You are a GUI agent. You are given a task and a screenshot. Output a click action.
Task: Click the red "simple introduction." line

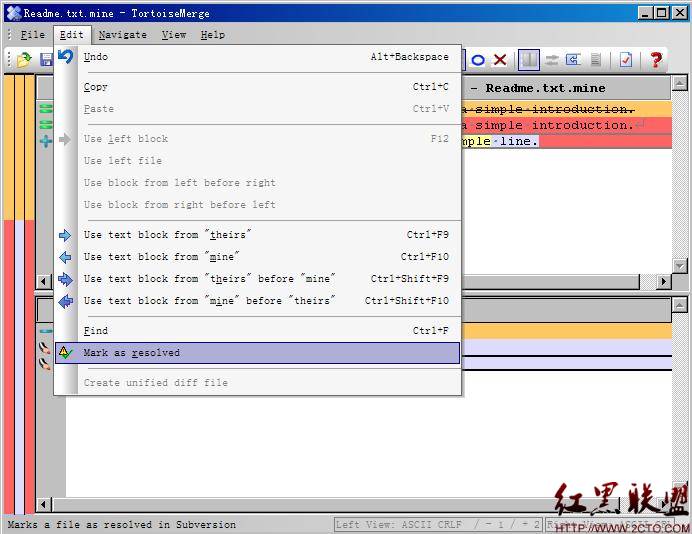coord(567,125)
